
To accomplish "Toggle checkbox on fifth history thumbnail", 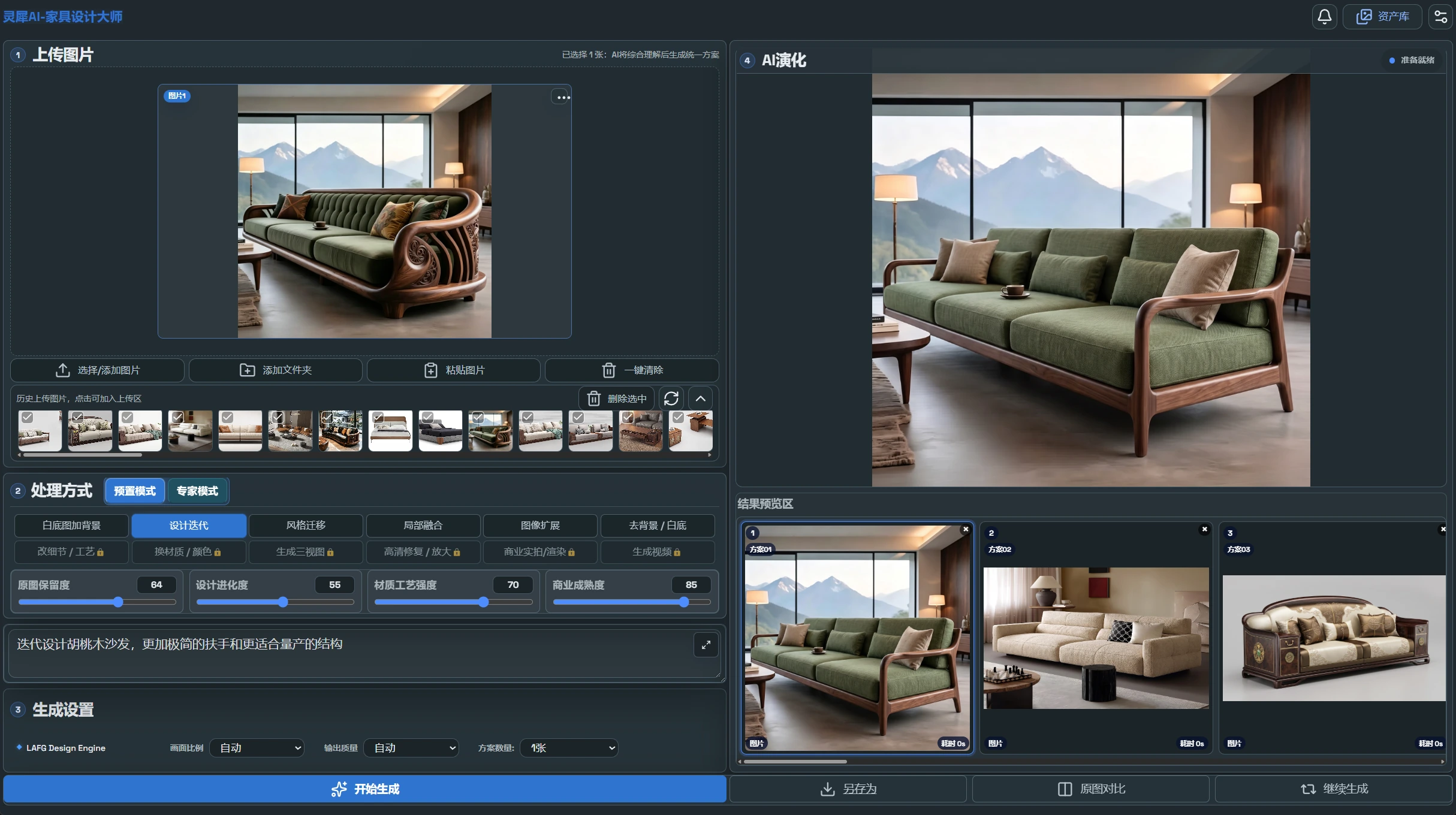I will [227, 417].
